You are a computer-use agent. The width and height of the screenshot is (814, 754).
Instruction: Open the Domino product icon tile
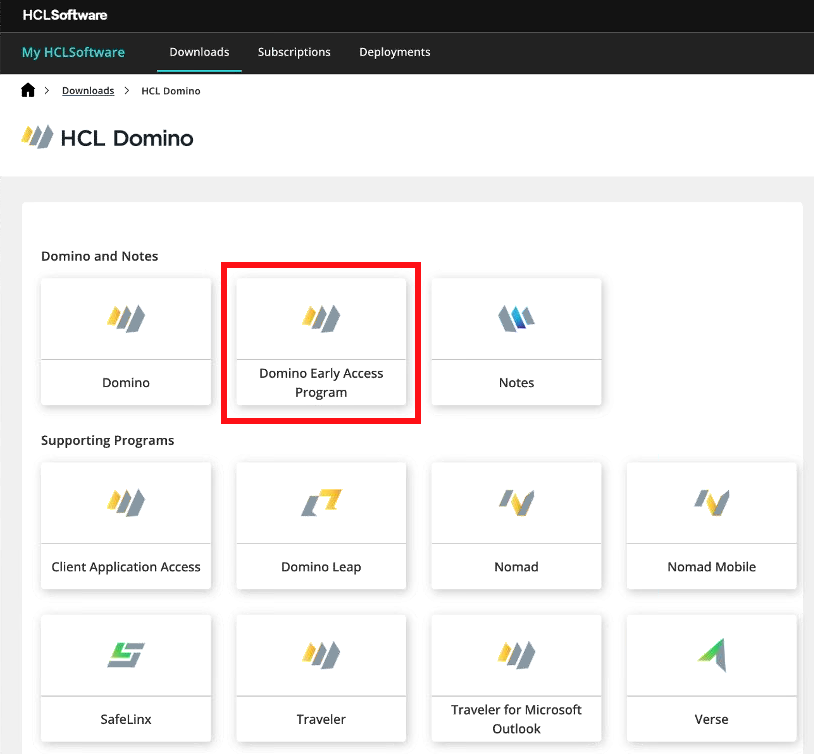(x=126, y=318)
